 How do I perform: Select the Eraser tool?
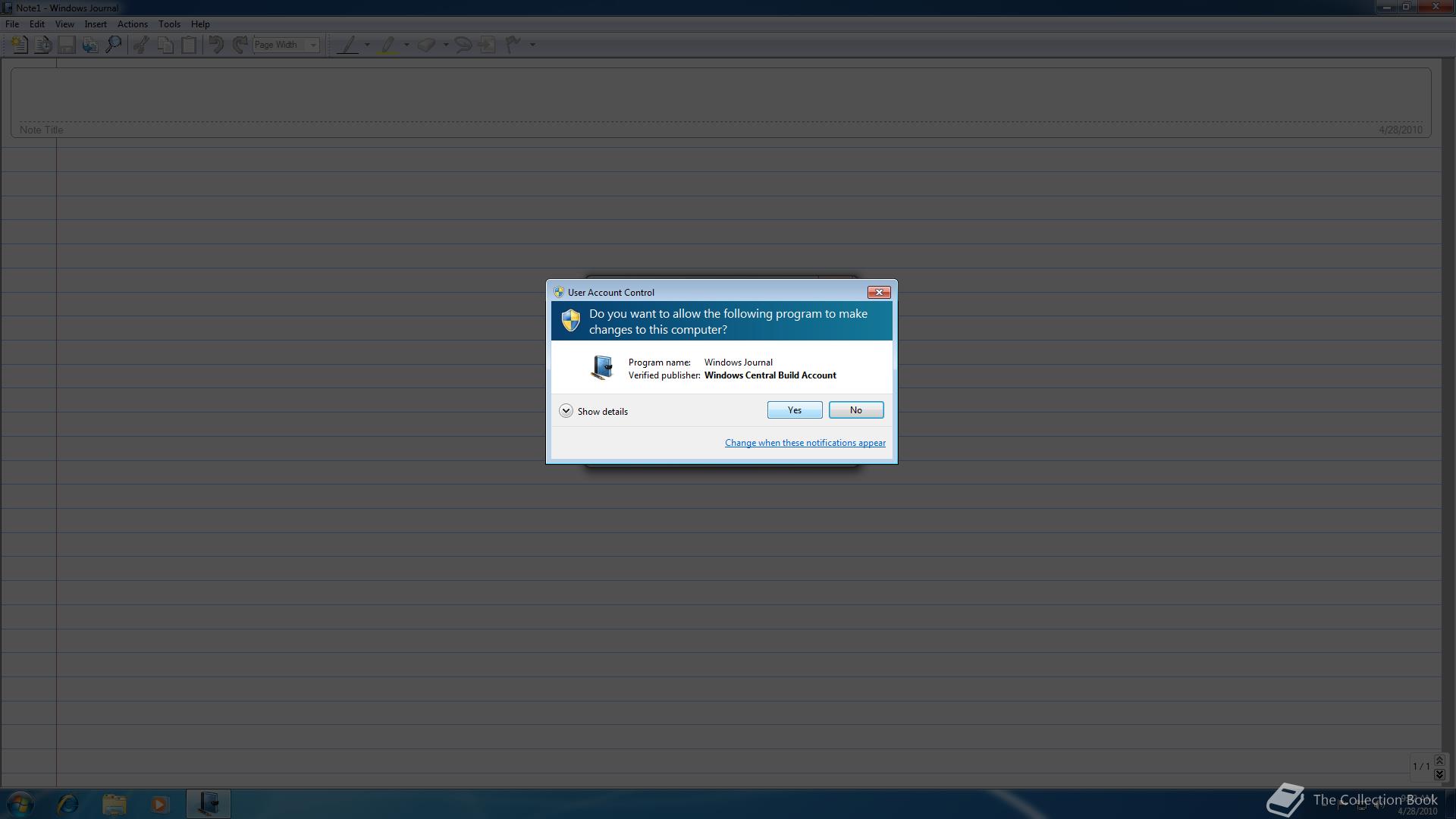pos(426,45)
